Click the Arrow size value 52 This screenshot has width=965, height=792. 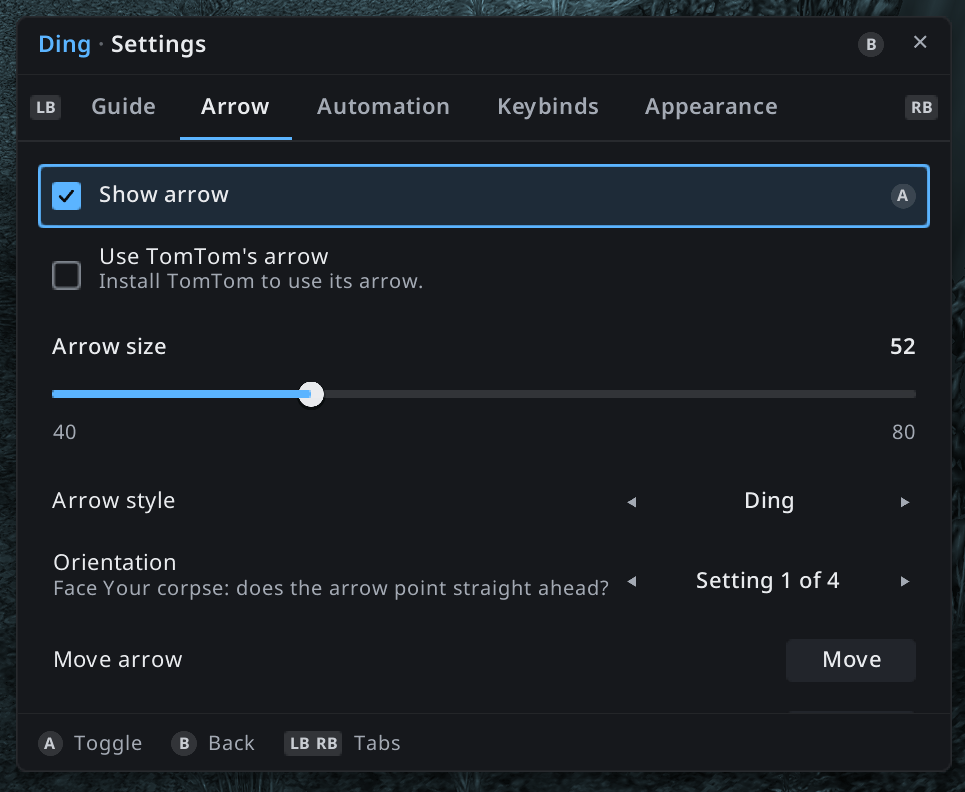[x=902, y=346]
